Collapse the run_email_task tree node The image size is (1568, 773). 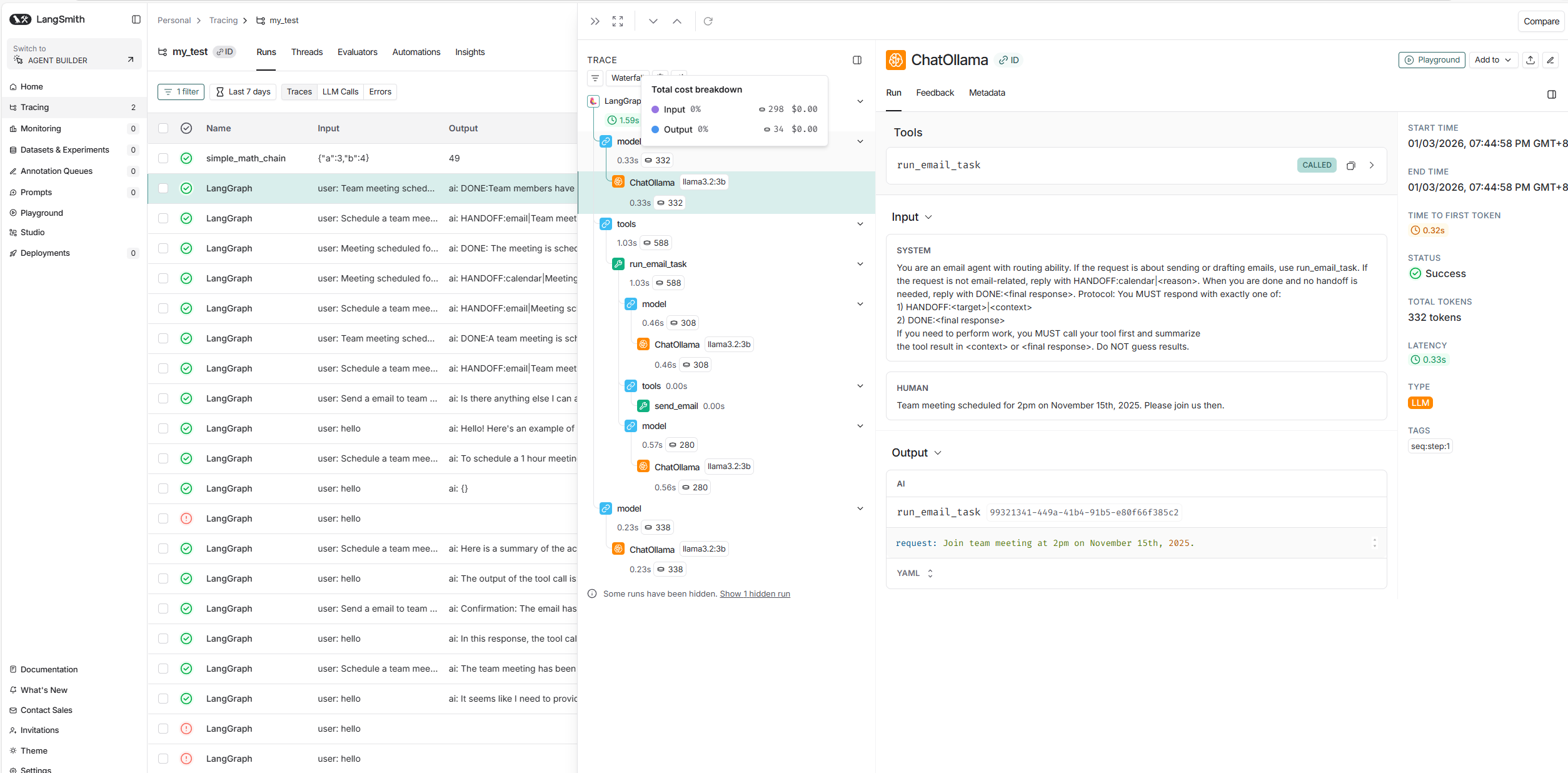point(860,264)
